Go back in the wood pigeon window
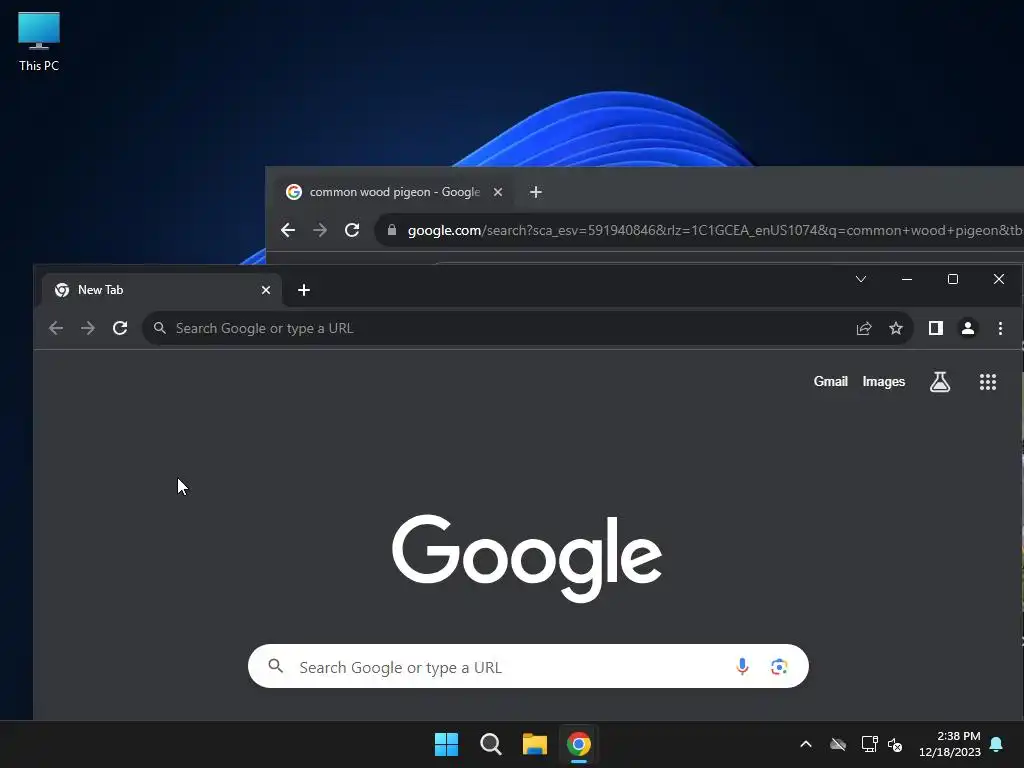 (x=288, y=230)
